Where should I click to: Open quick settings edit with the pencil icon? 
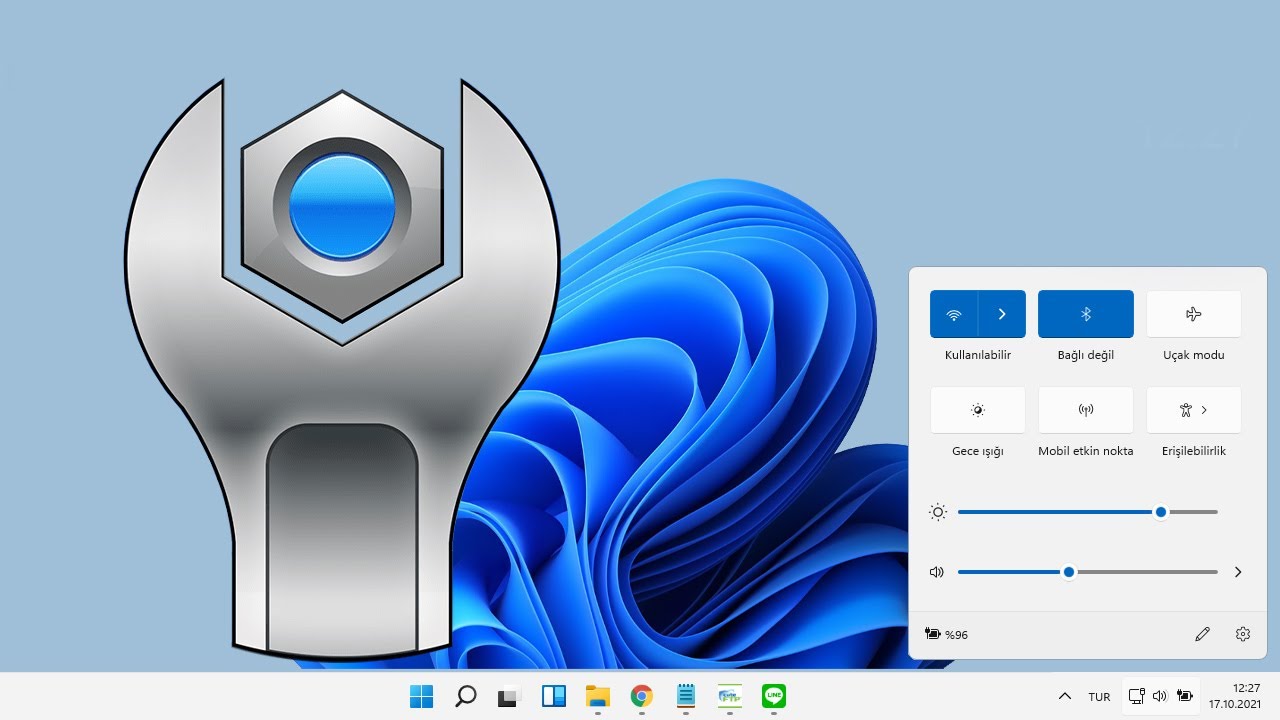(1202, 634)
